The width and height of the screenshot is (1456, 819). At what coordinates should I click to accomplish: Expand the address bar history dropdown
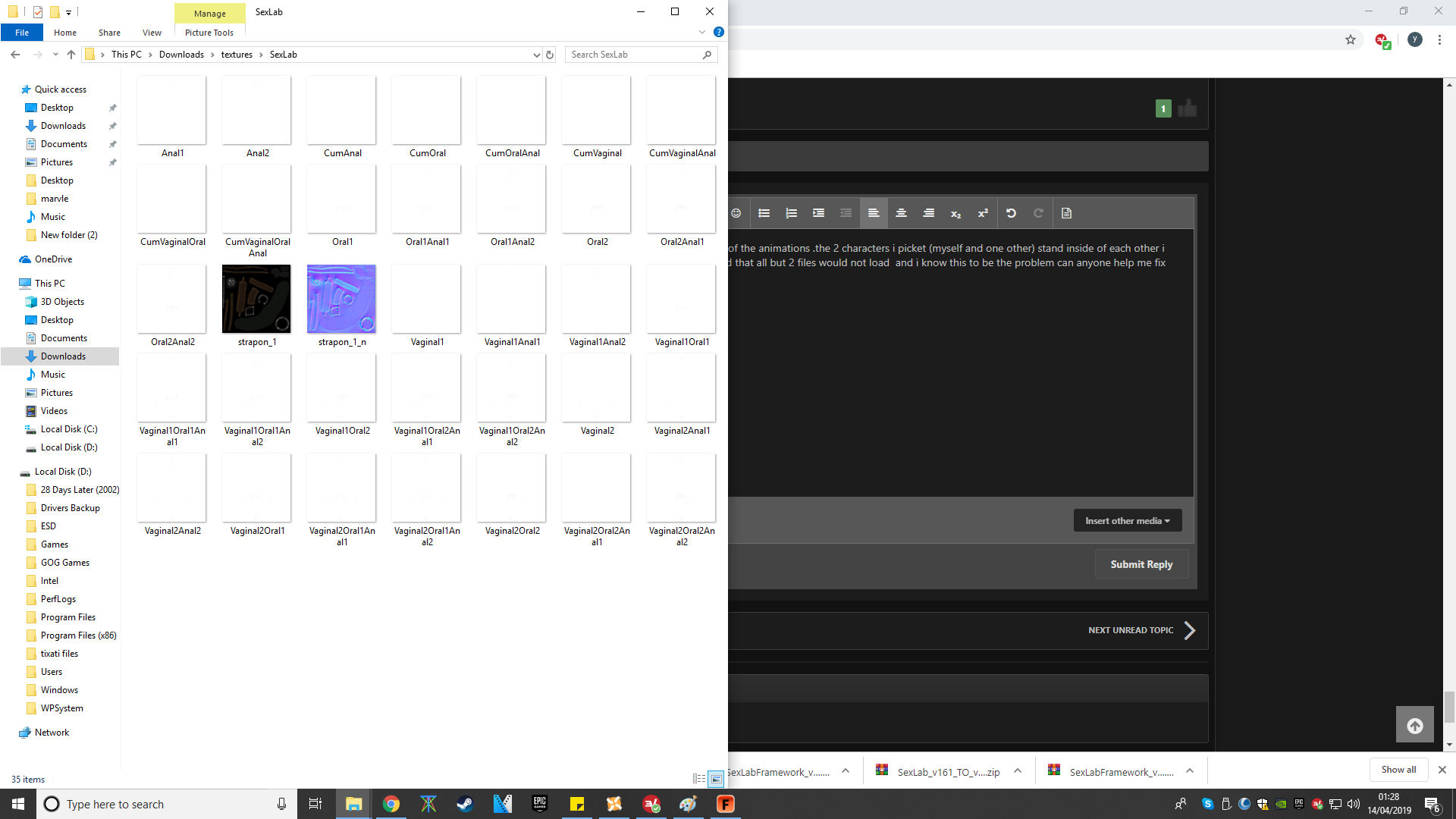coord(536,55)
